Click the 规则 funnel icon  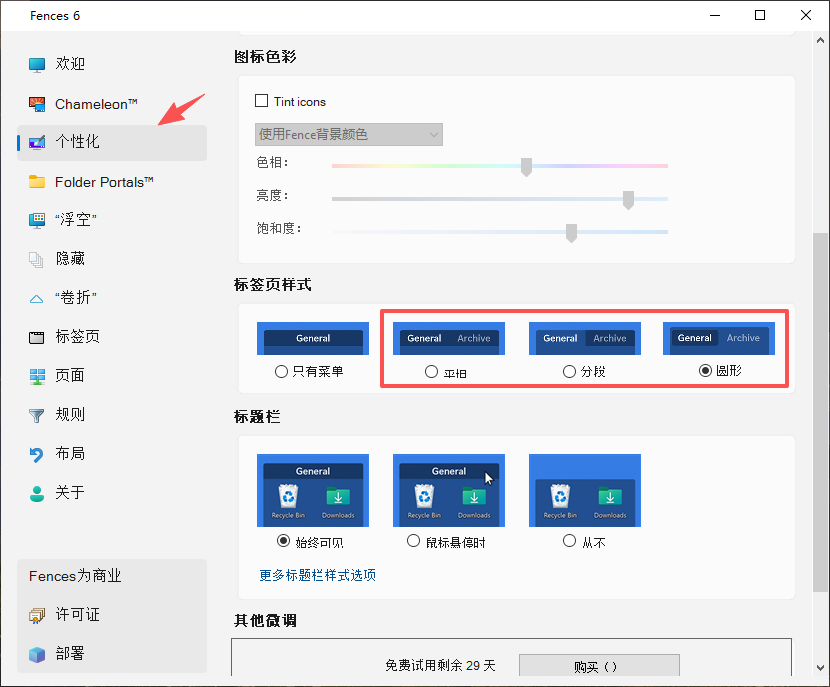[x=37, y=415]
